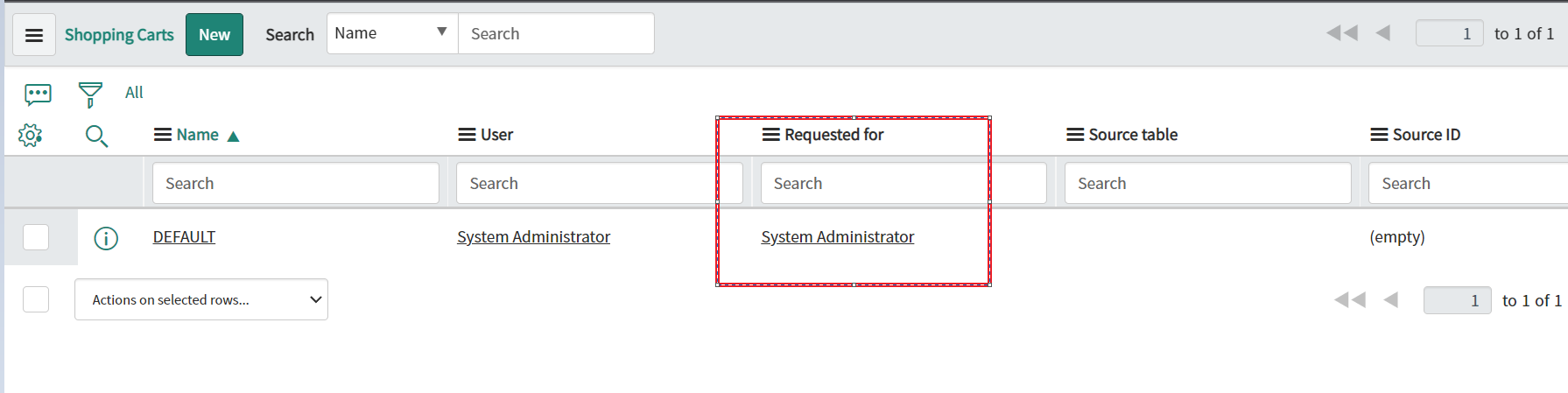Open Source table column menu icon
Viewport: 1568px width, 393px height.
(x=1075, y=135)
